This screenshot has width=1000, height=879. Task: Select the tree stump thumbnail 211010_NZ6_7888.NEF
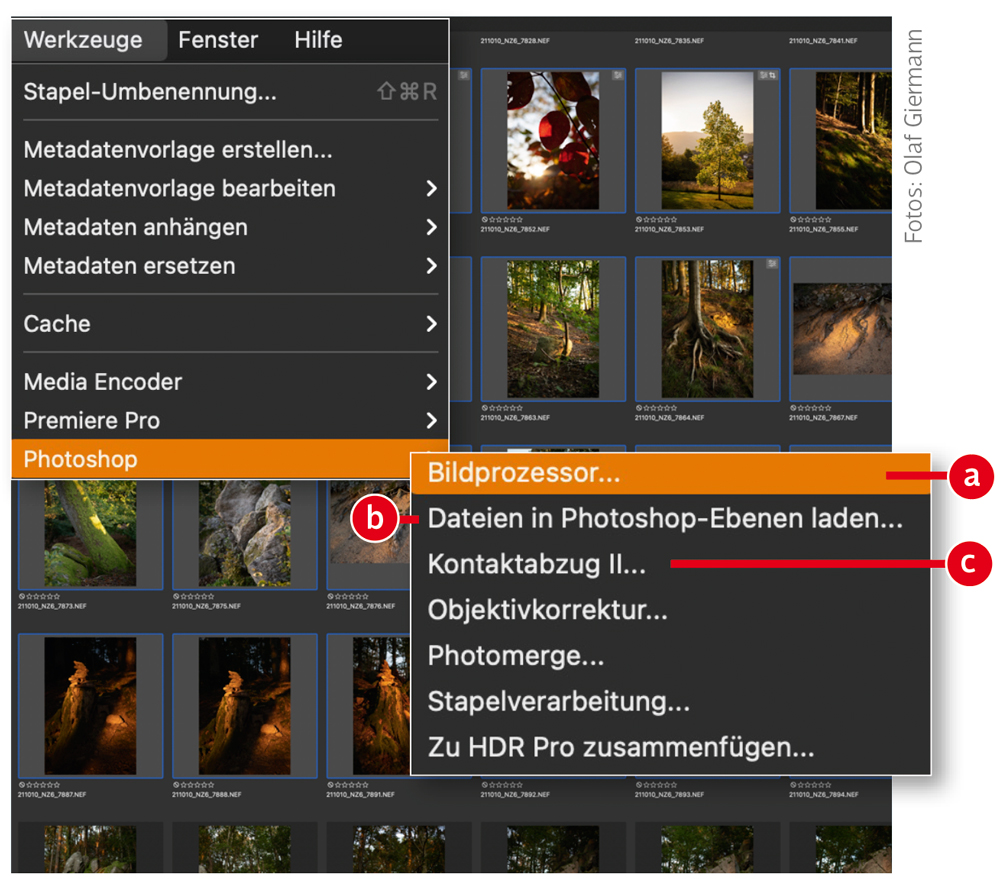click(245, 705)
